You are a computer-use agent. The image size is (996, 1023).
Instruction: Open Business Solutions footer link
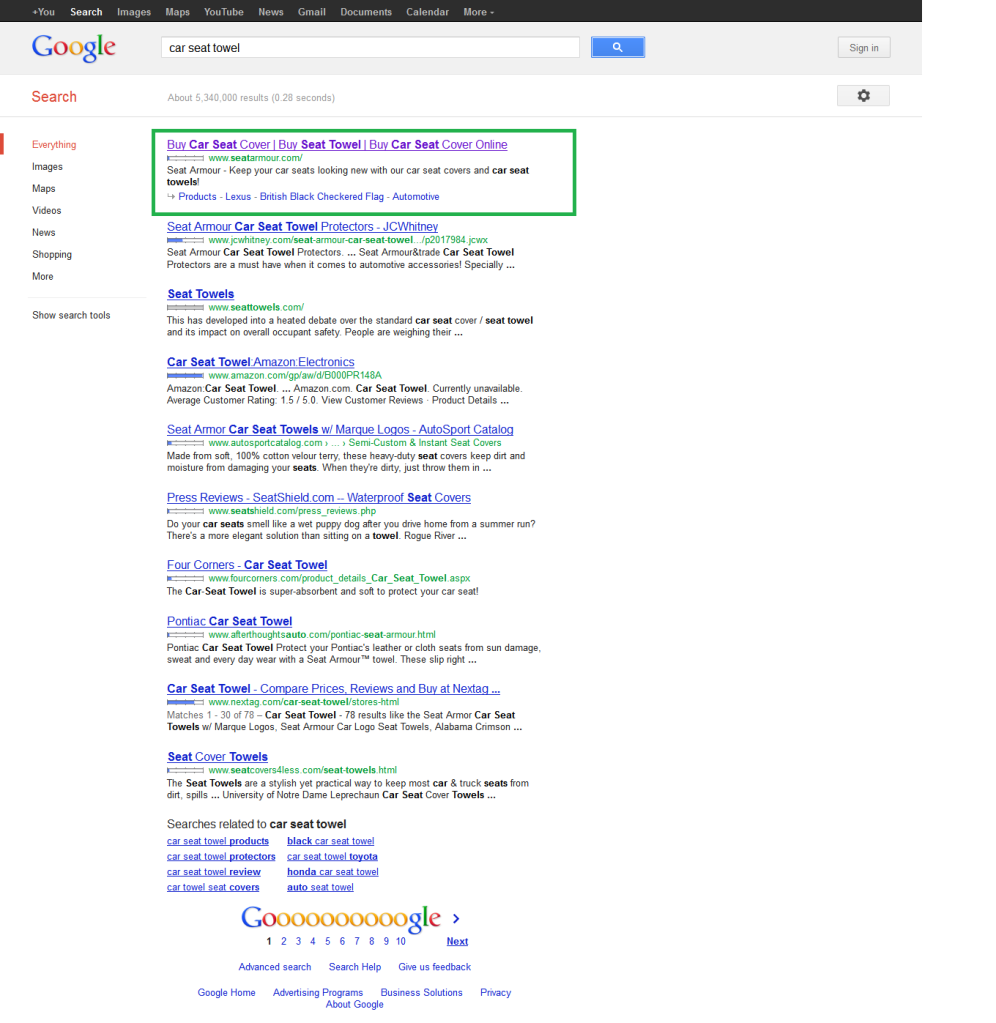click(x=421, y=992)
